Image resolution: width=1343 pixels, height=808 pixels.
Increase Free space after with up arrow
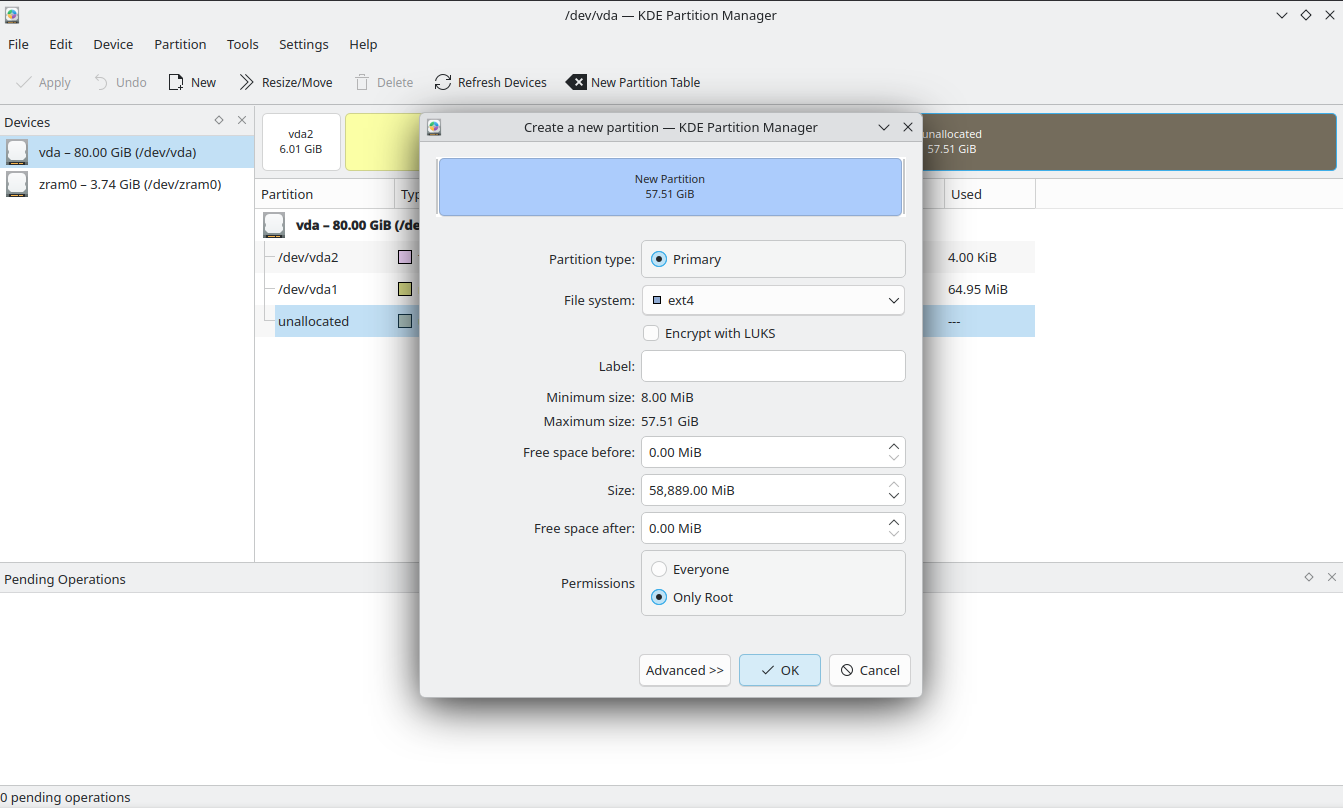tap(894, 522)
